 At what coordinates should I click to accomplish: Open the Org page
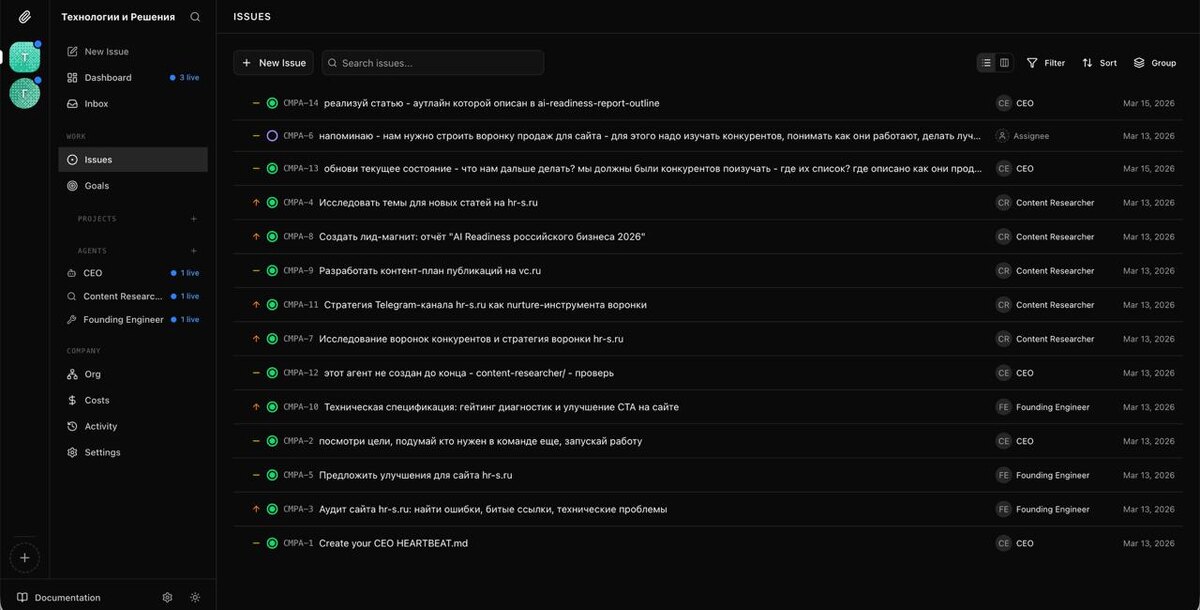click(133, 374)
